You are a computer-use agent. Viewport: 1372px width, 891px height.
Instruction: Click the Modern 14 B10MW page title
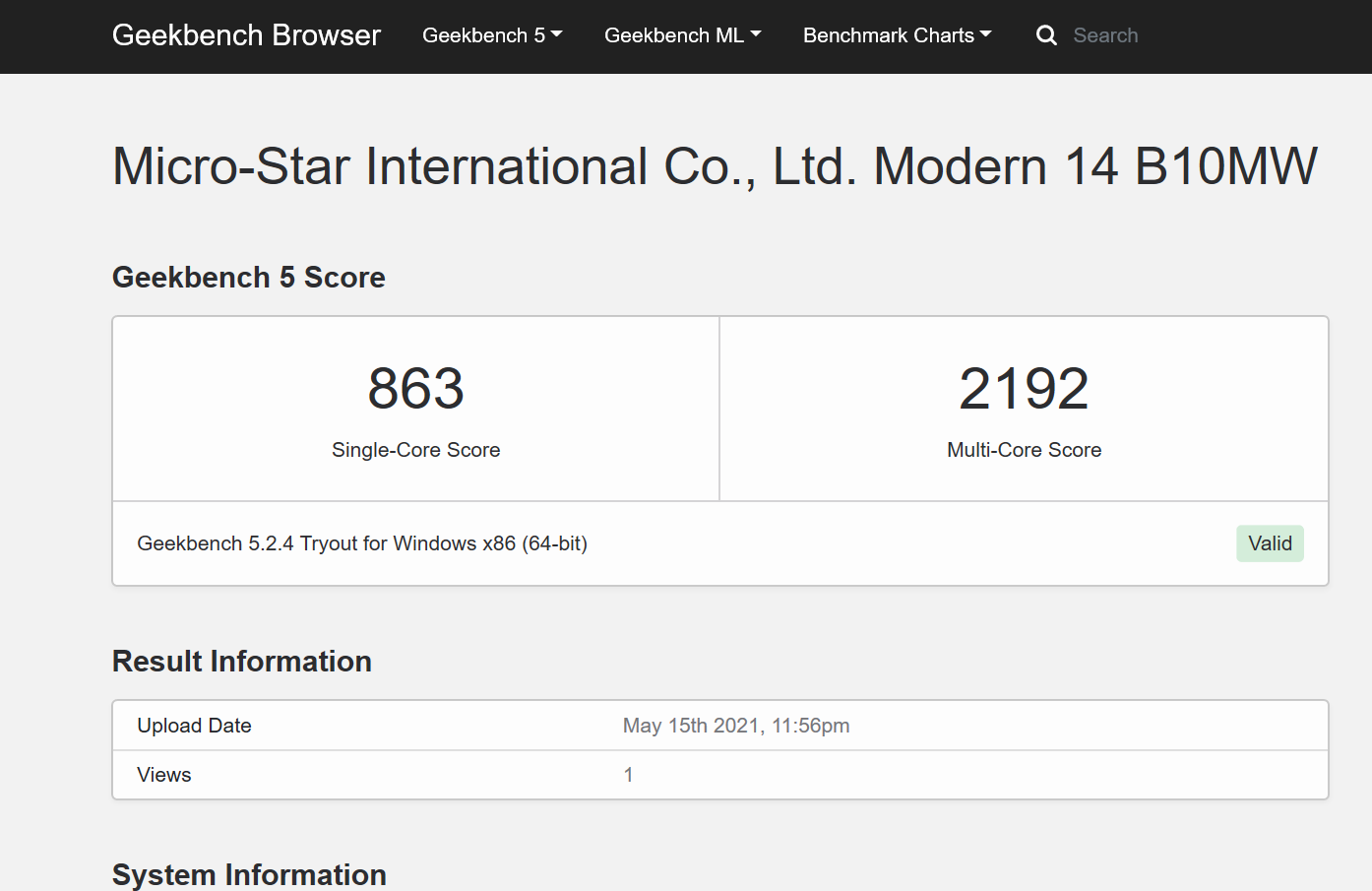[715, 165]
